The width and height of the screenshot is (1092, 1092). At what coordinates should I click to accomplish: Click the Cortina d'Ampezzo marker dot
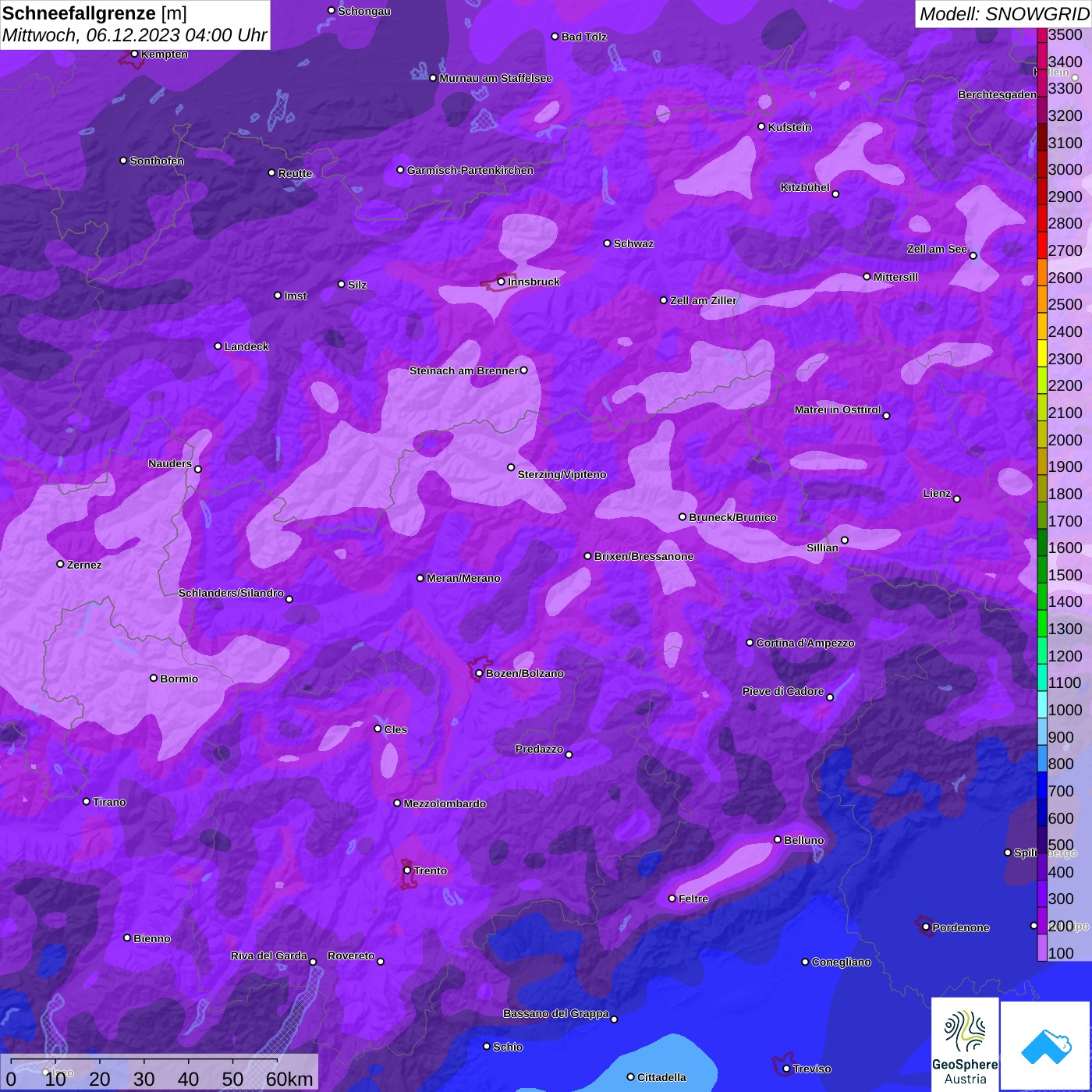pyautogui.click(x=750, y=643)
